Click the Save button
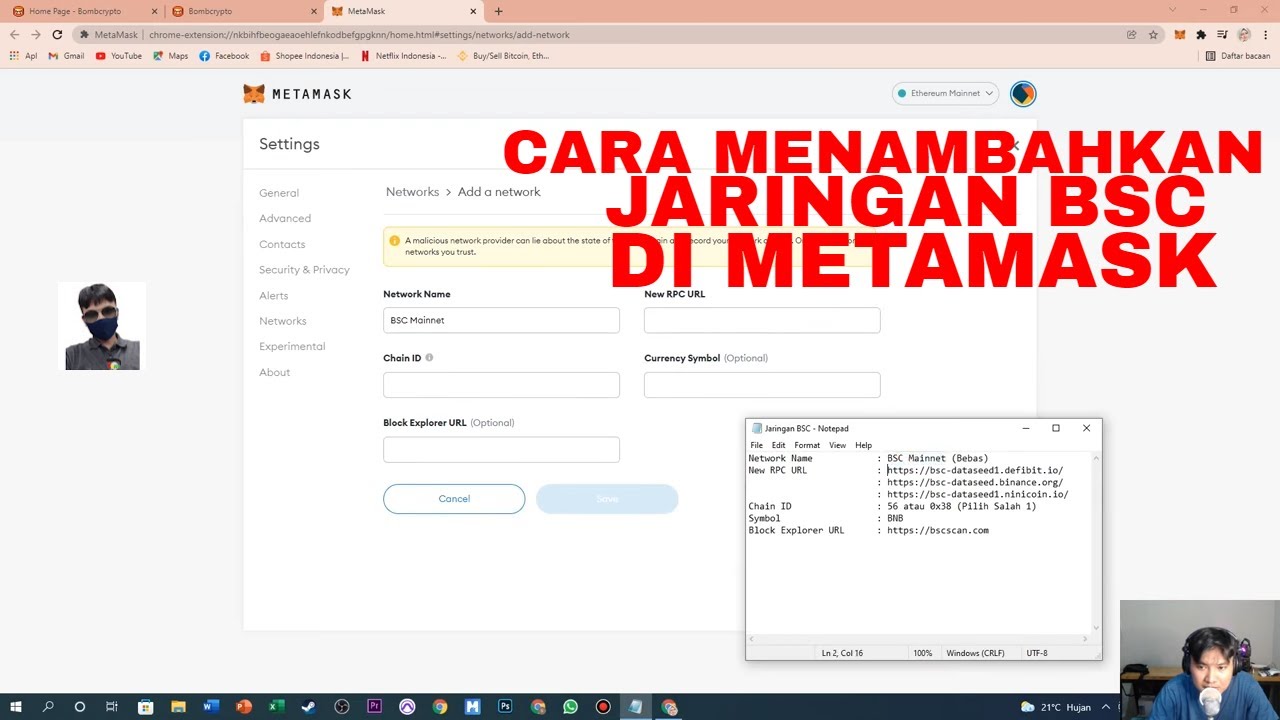Image resolution: width=1280 pixels, height=720 pixels. click(x=607, y=499)
